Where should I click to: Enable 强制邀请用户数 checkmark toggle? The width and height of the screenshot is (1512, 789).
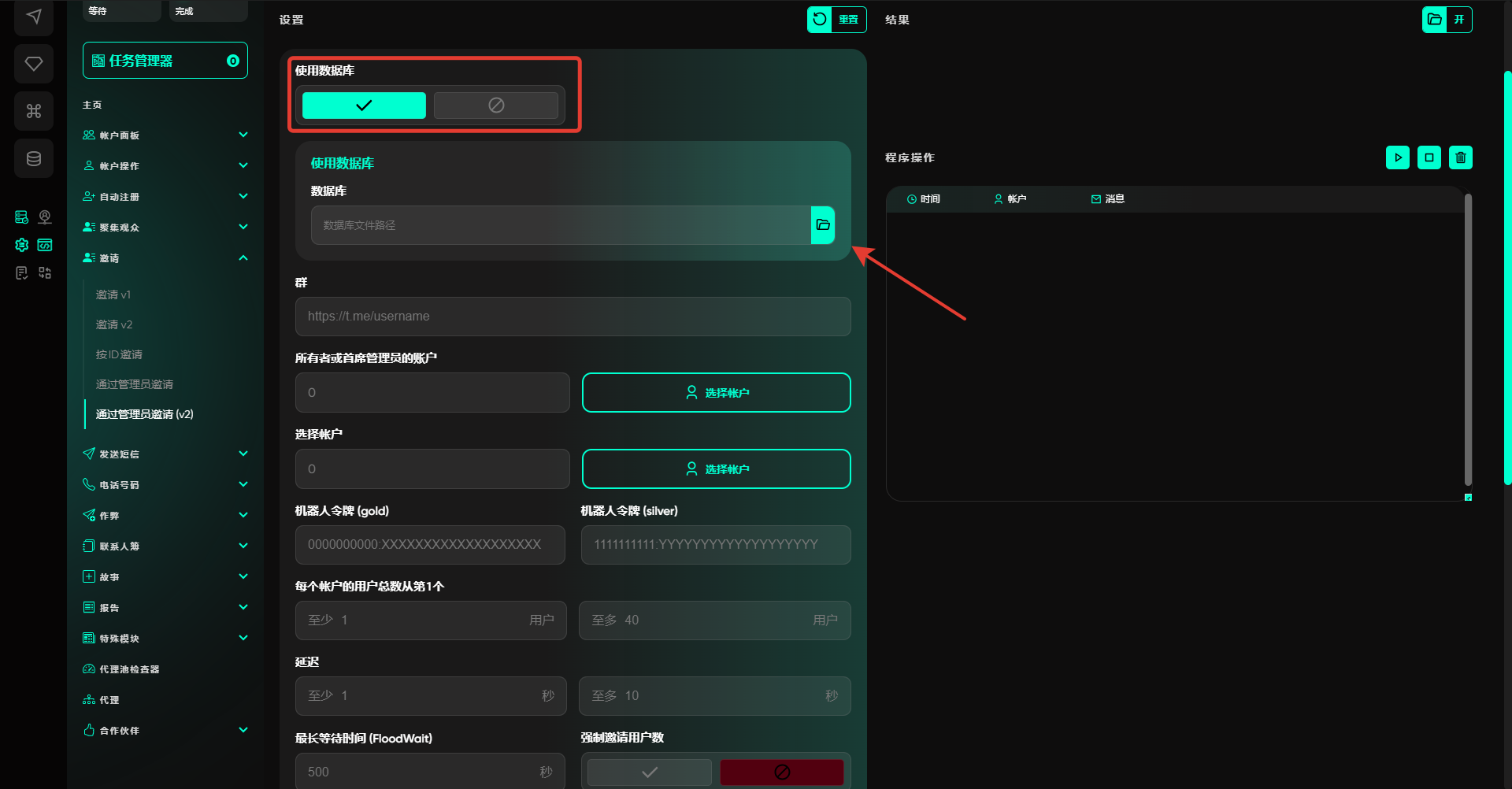coord(649,772)
